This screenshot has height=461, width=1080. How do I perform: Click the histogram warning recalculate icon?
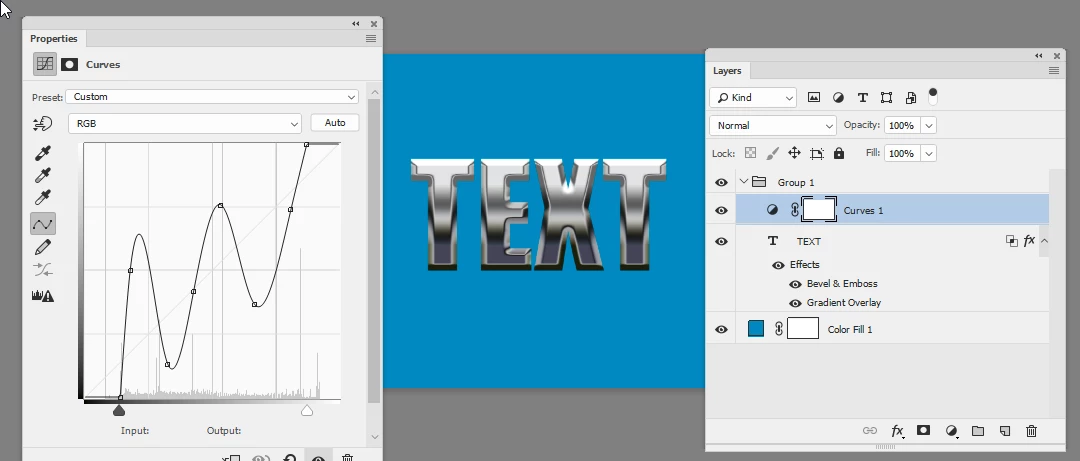(x=43, y=296)
